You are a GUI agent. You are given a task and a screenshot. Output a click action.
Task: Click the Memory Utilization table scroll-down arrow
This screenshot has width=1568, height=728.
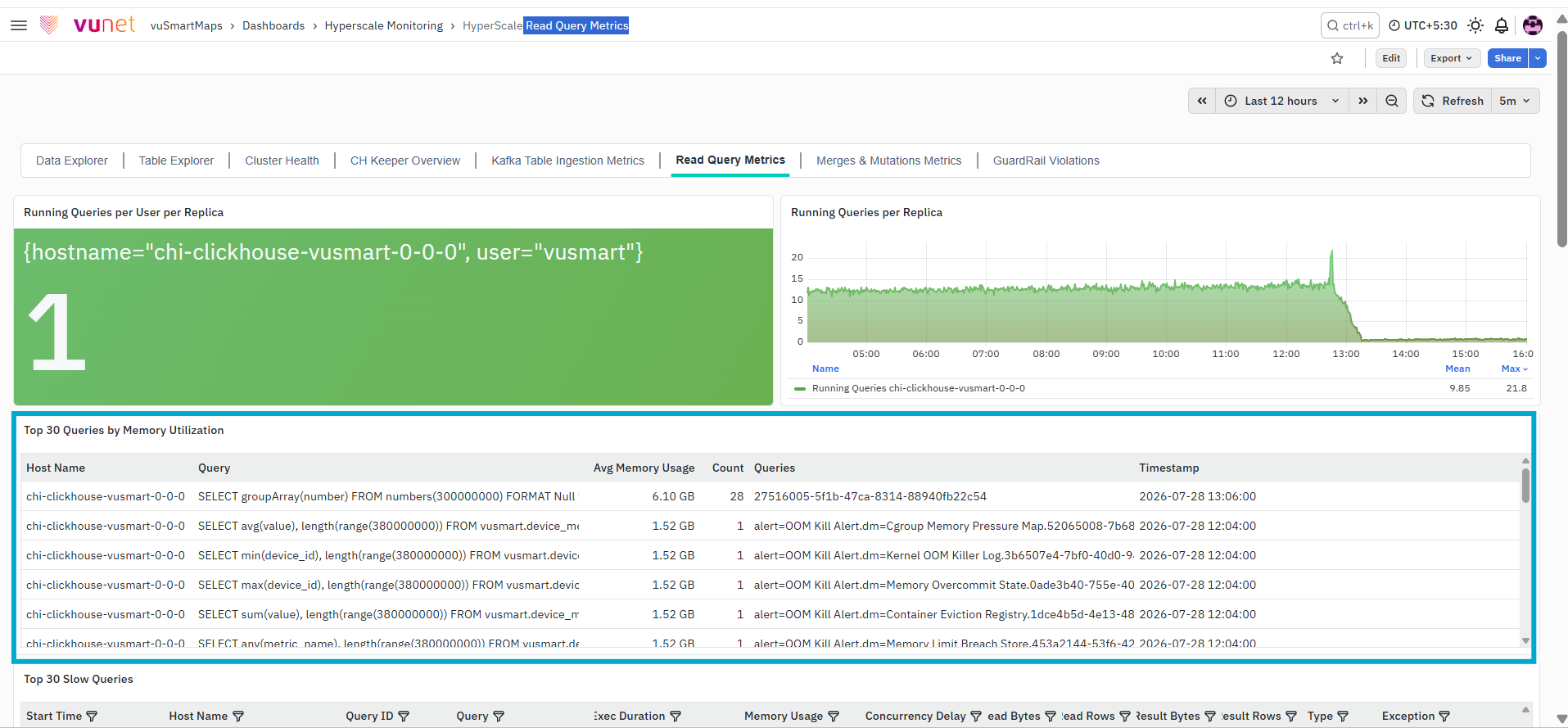[1525, 640]
